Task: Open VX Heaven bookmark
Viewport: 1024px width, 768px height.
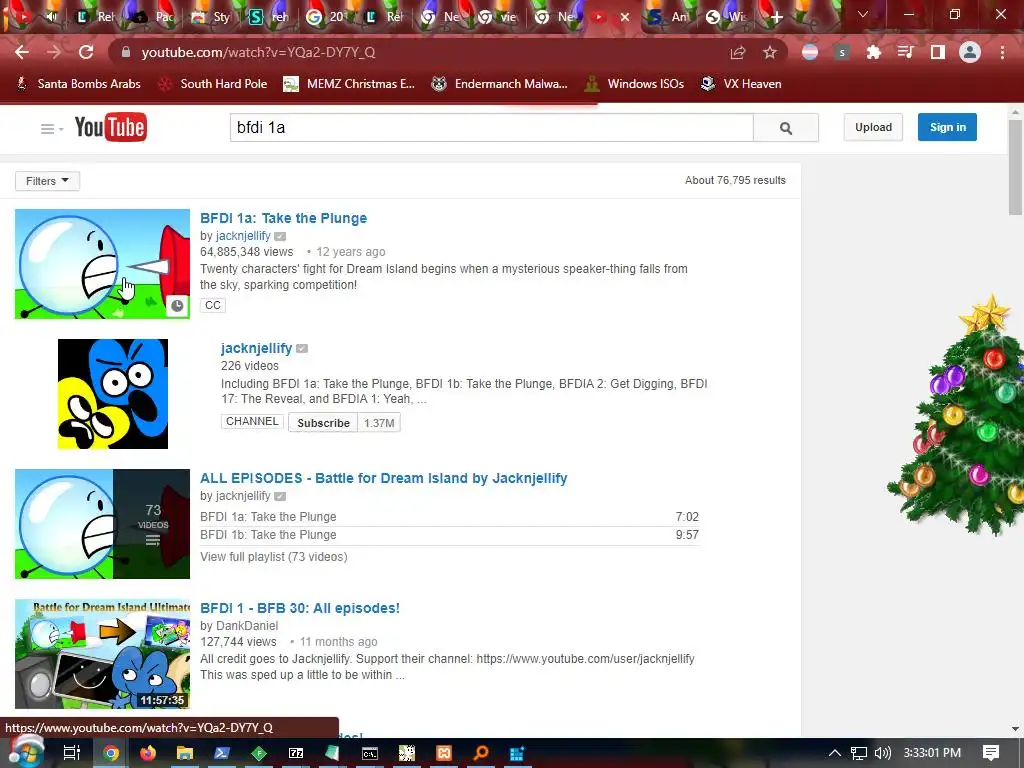Action: pos(741,84)
